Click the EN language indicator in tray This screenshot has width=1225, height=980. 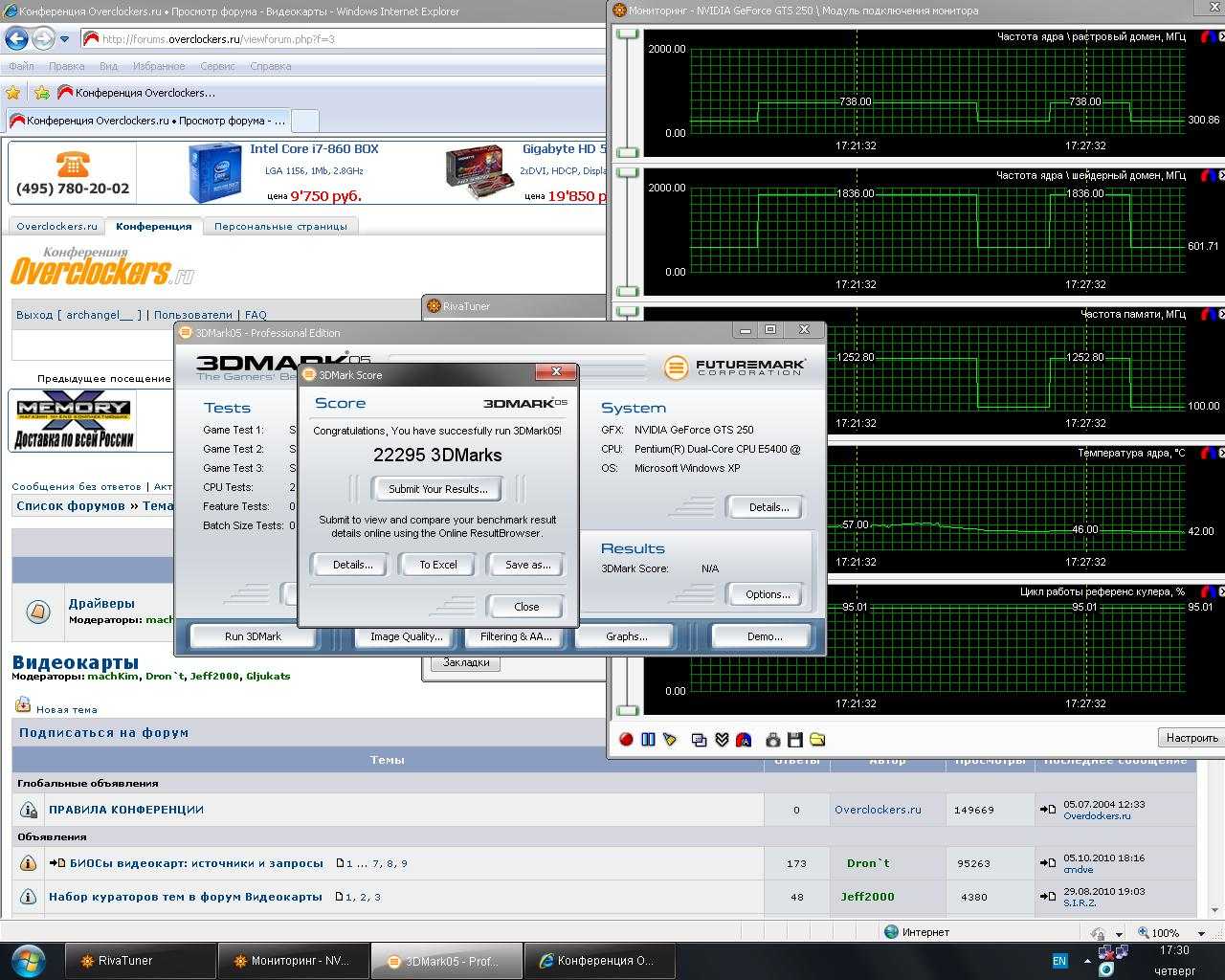coord(1059,960)
